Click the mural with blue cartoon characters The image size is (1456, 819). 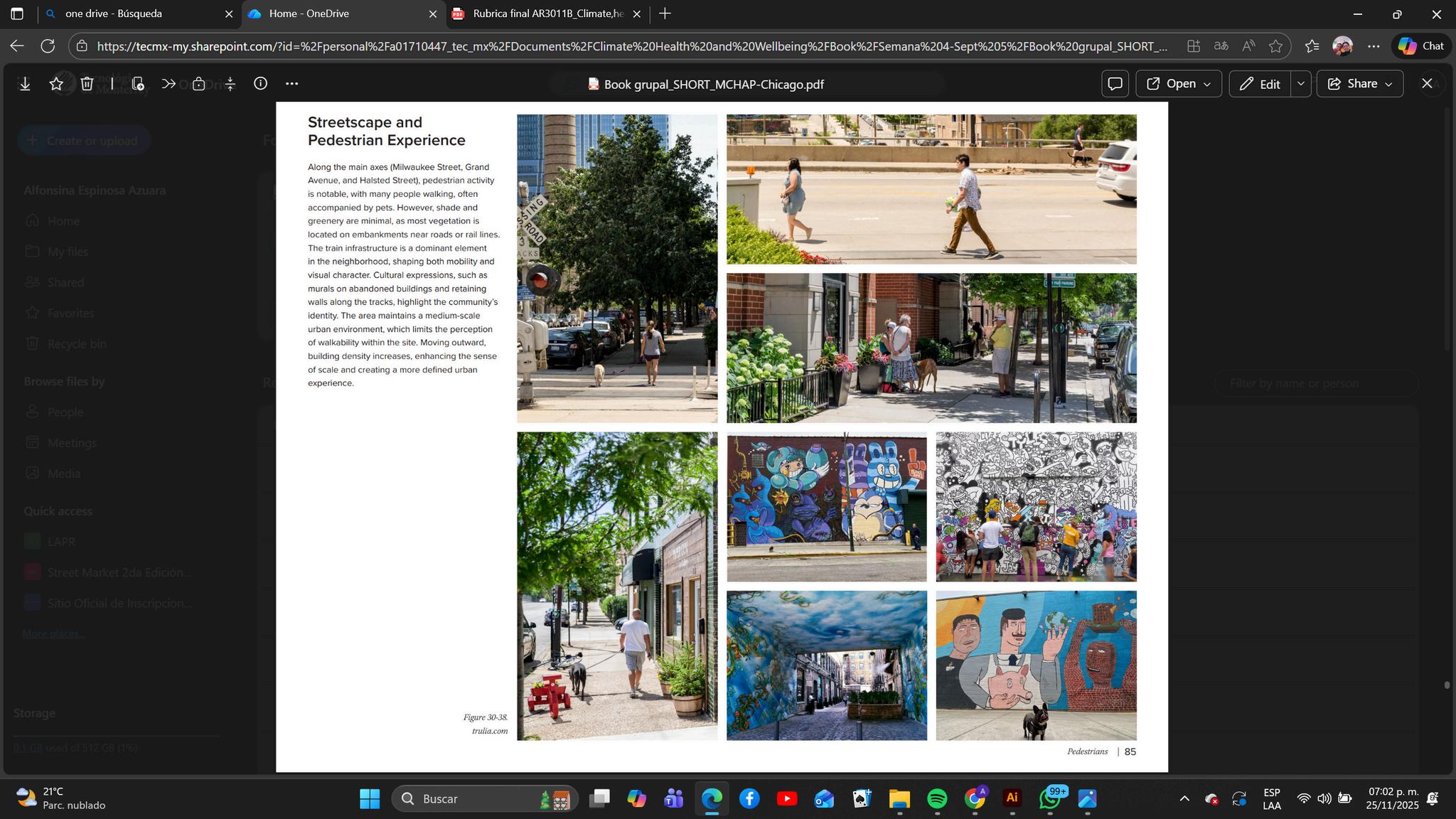[826, 506]
